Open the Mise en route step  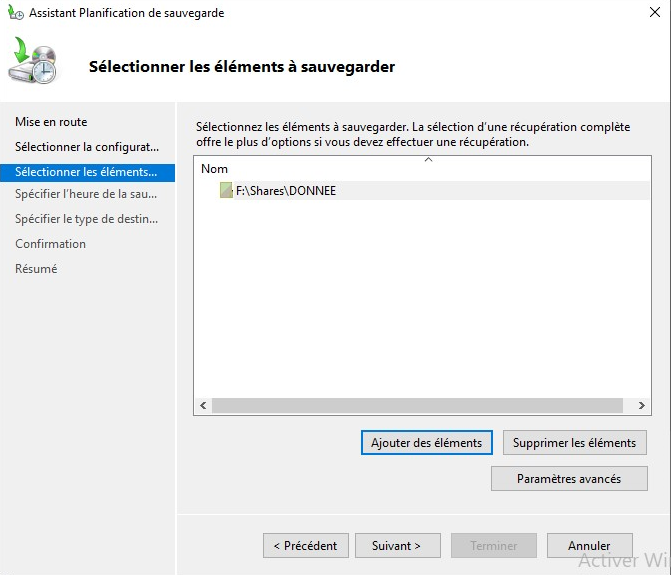(x=51, y=122)
